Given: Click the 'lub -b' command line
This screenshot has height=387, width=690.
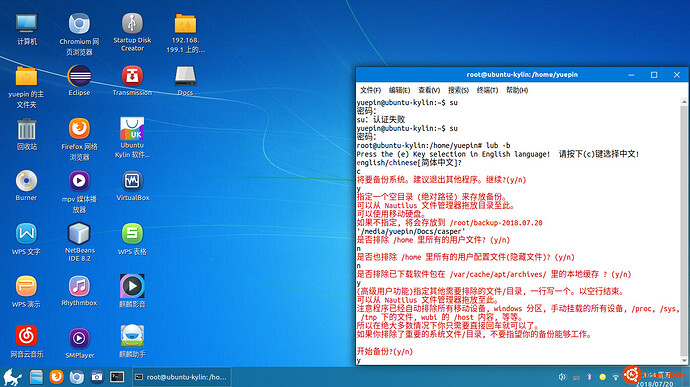Looking at the screenshot, I should 433,145.
